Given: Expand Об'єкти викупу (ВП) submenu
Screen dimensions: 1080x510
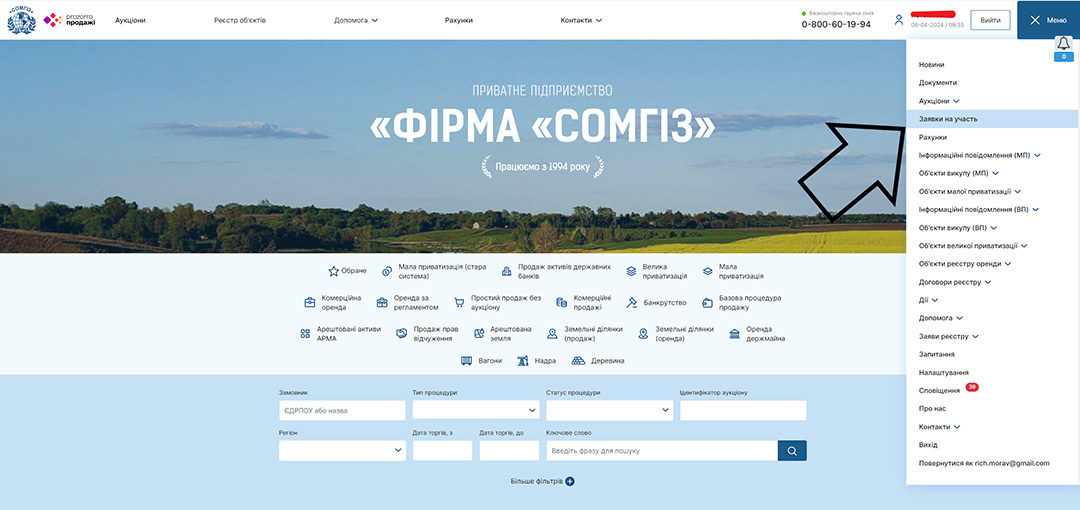Looking at the screenshot, I should (957, 227).
